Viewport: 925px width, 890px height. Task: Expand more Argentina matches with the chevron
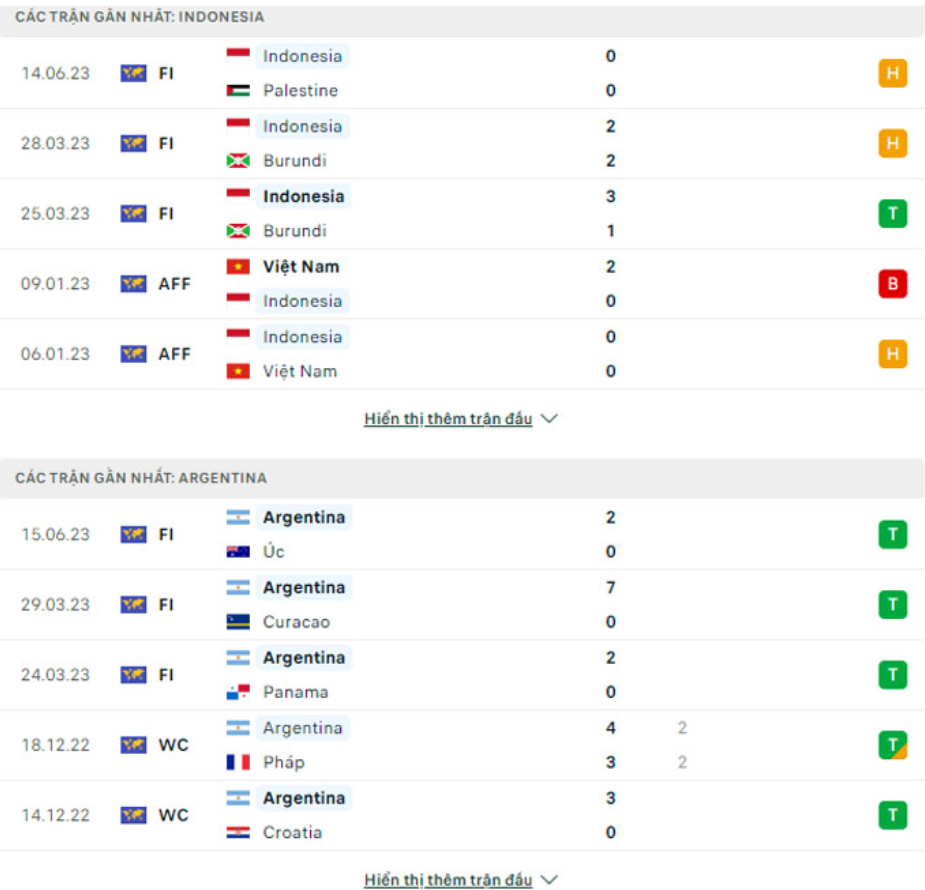(547, 879)
